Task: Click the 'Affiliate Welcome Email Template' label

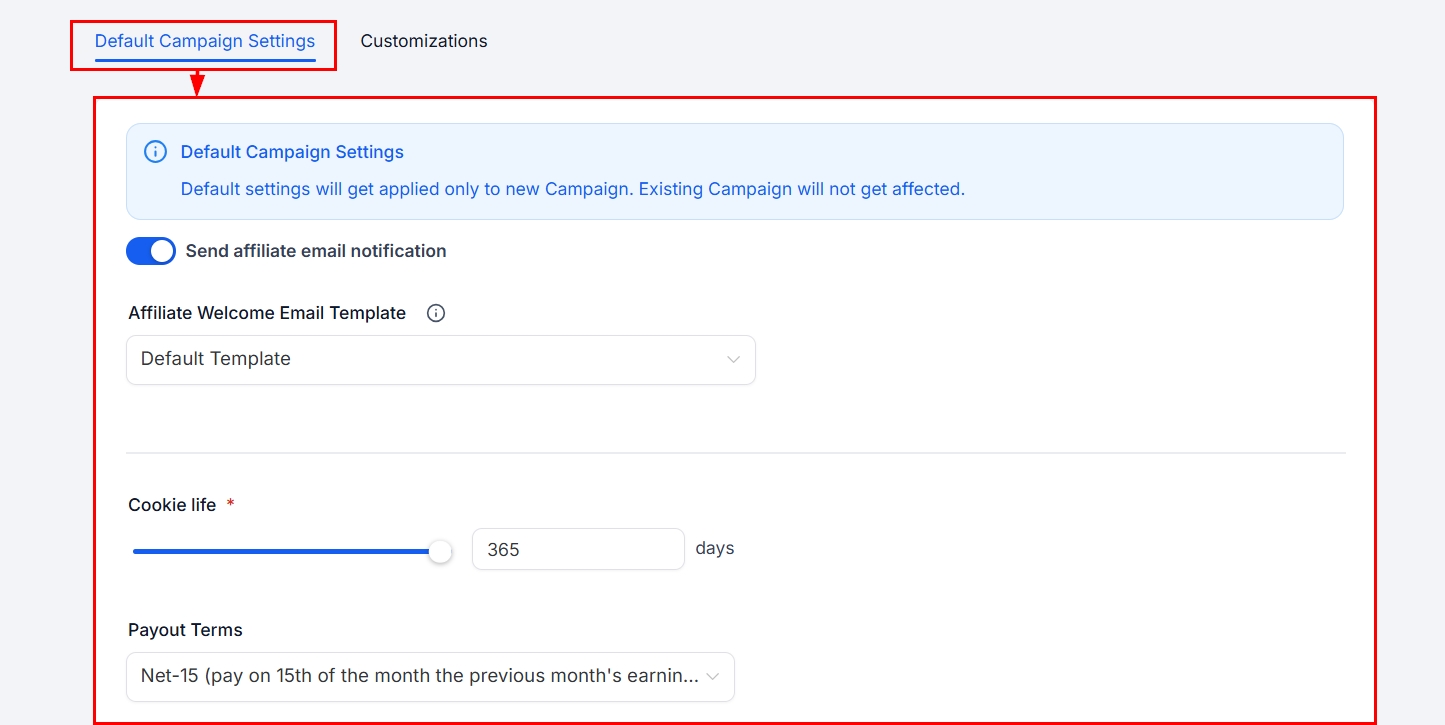Action: [267, 313]
